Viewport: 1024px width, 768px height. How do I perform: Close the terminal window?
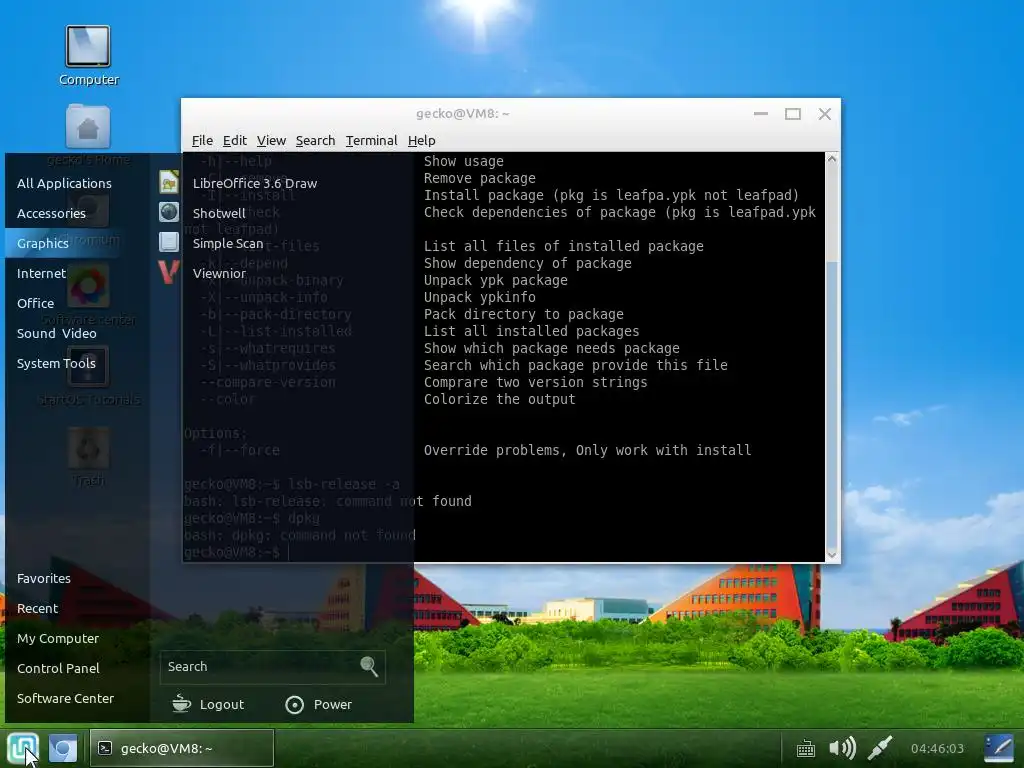pos(825,114)
